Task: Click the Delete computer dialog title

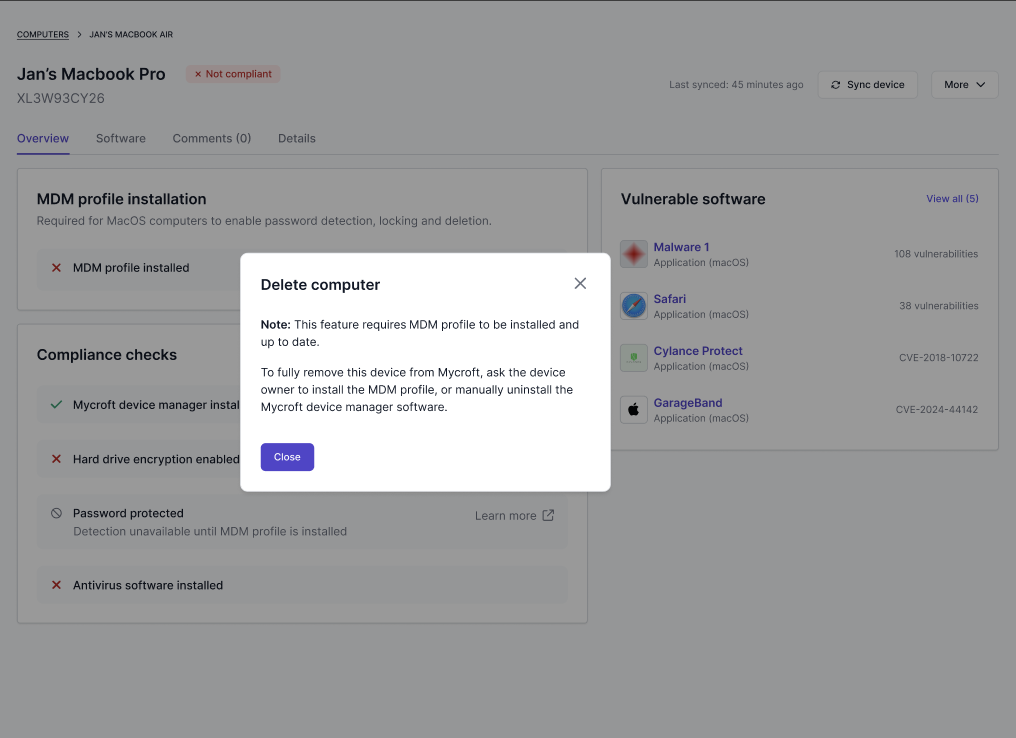Action: [x=320, y=285]
